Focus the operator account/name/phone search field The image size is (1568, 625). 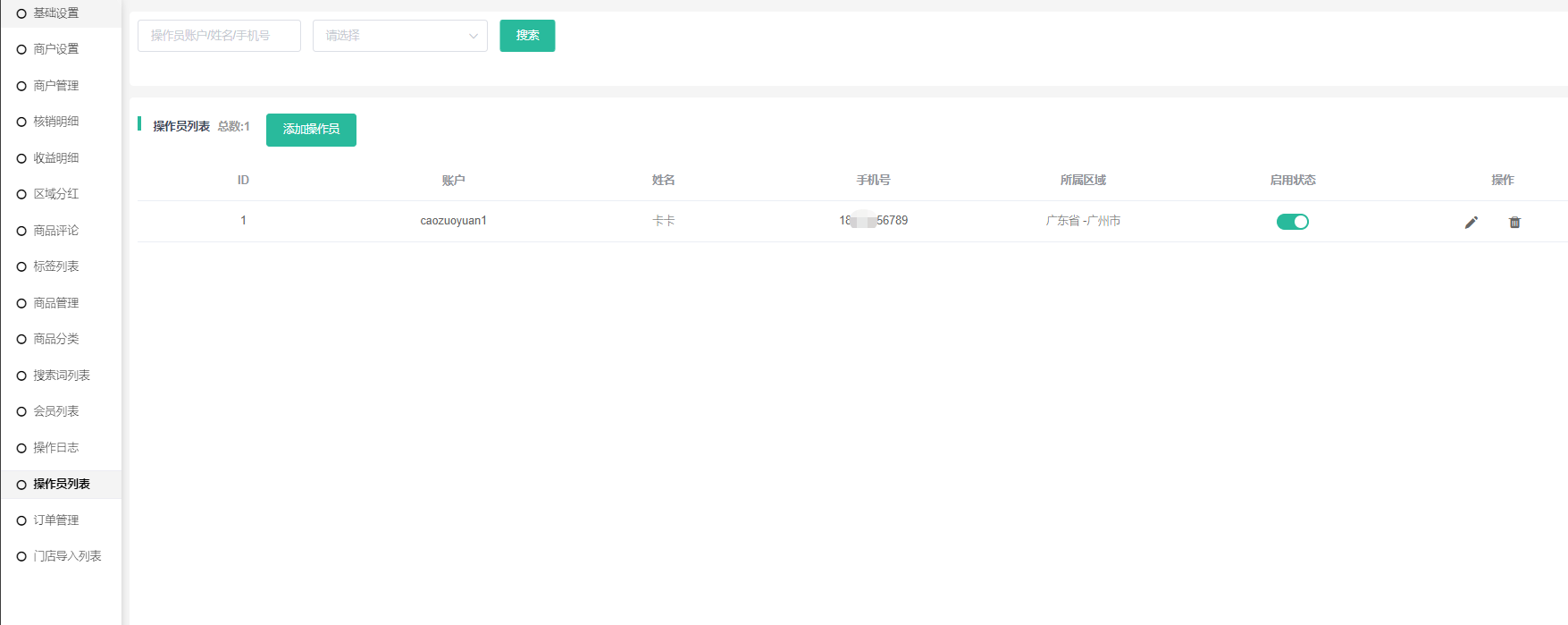[219, 36]
